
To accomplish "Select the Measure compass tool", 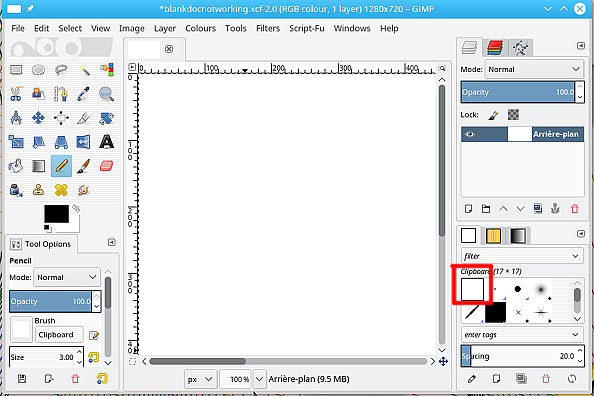I will [16, 118].
